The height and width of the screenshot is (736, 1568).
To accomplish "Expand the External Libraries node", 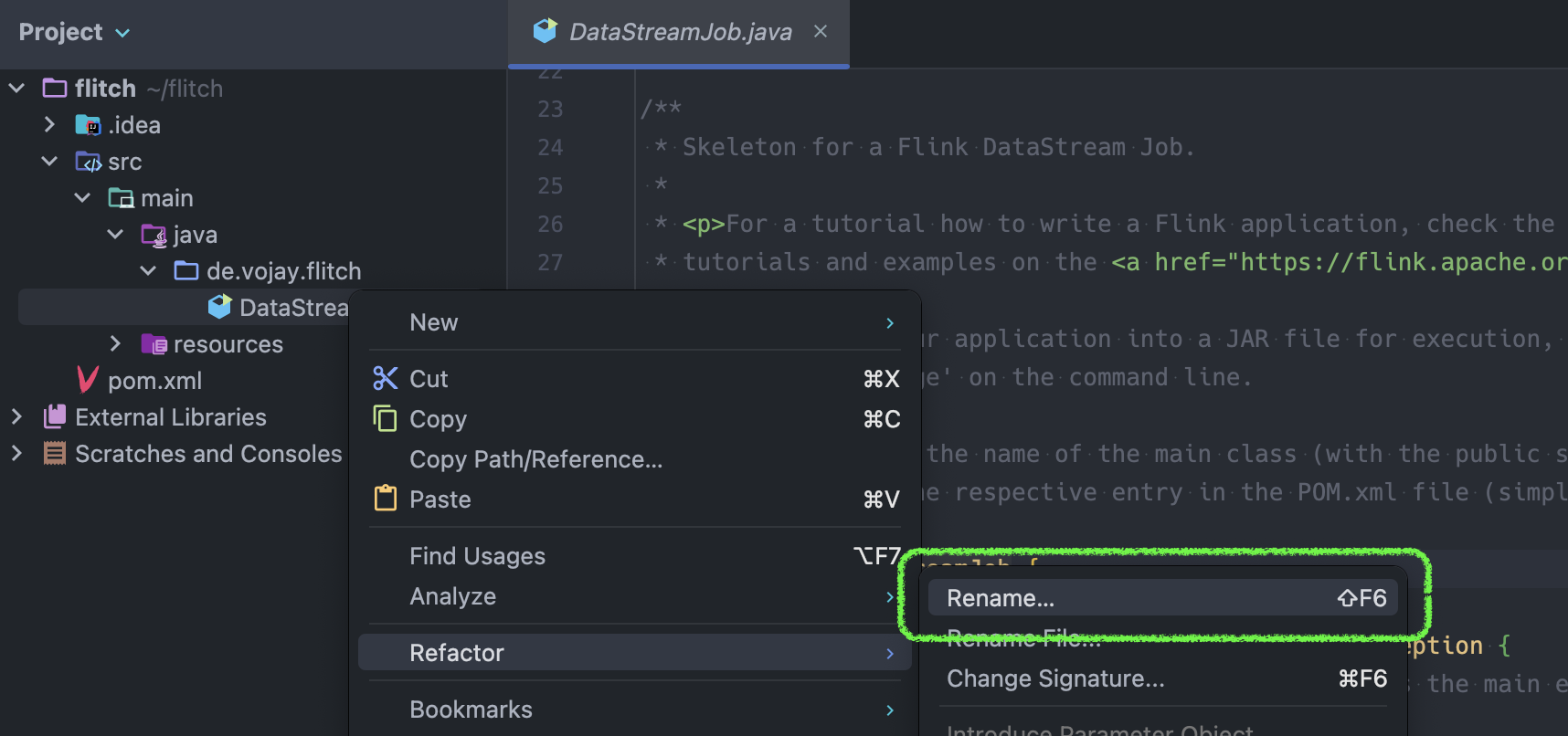I will [x=16, y=417].
